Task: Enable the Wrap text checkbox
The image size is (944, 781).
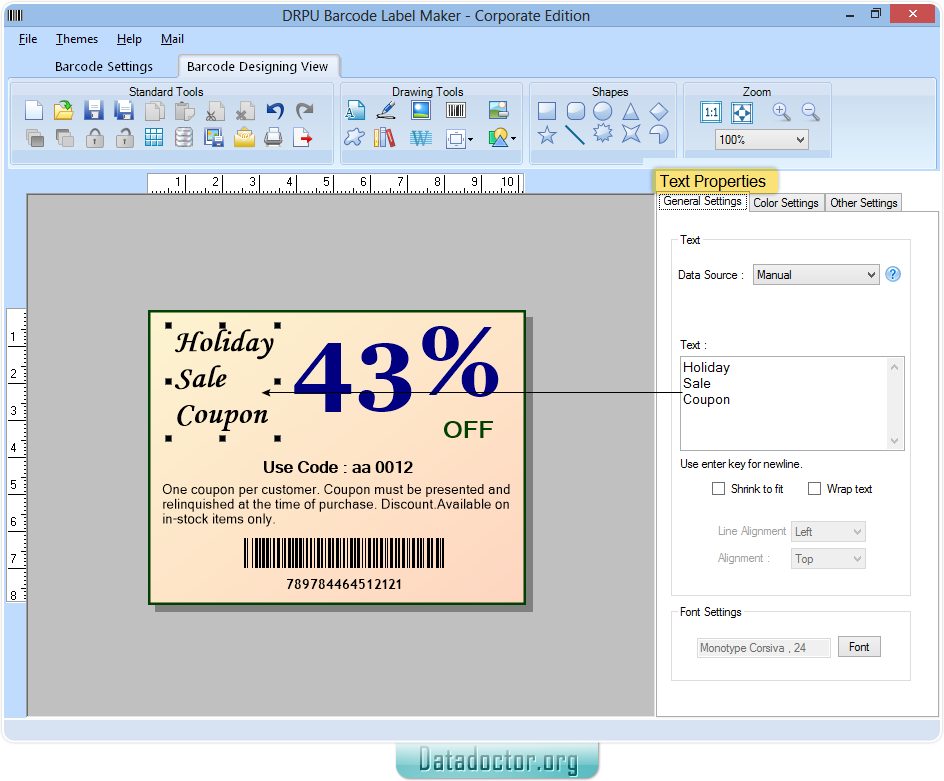Action: (814, 488)
